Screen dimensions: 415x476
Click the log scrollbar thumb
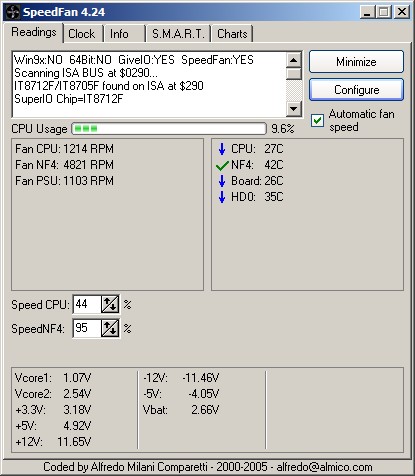[x=294, y=74]
